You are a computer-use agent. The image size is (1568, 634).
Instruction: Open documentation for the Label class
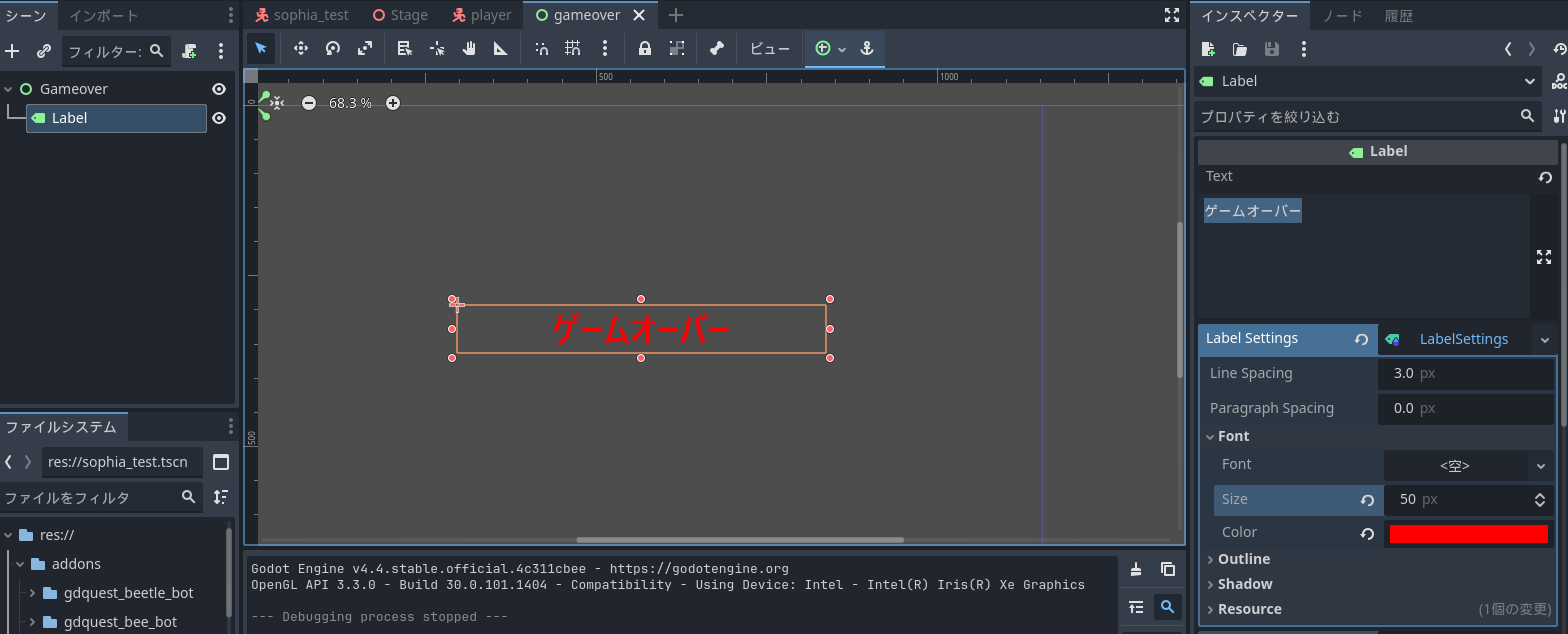coord(1559,82)
